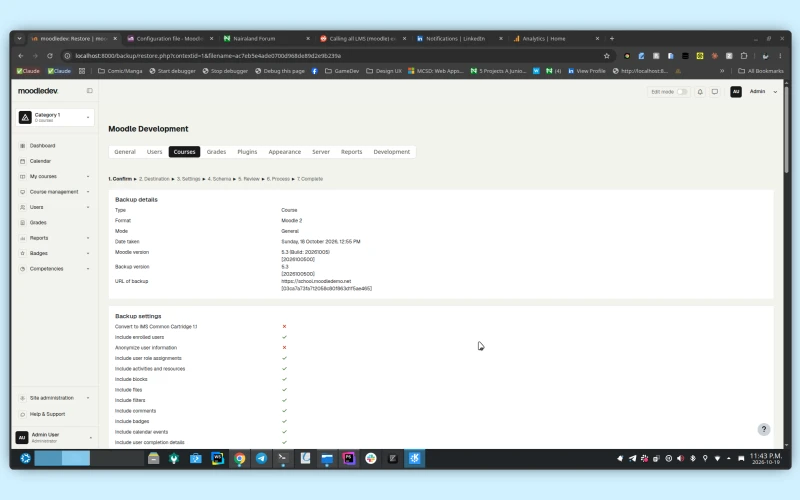Open the messages icon in the header
The width and height of the screenshot is (800, 500).
(715, 92)
